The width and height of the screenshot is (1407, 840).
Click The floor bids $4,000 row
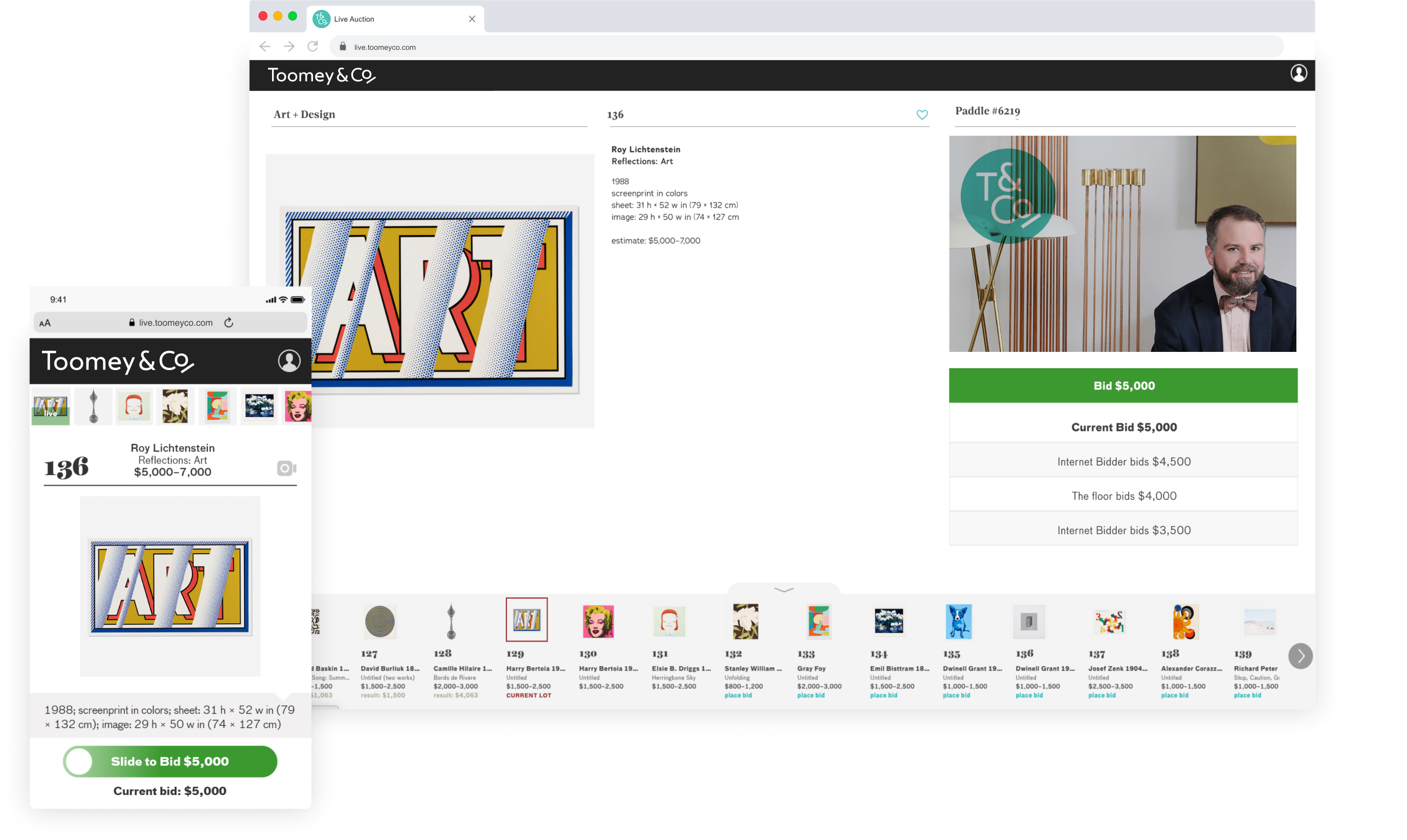(1123, 496)
